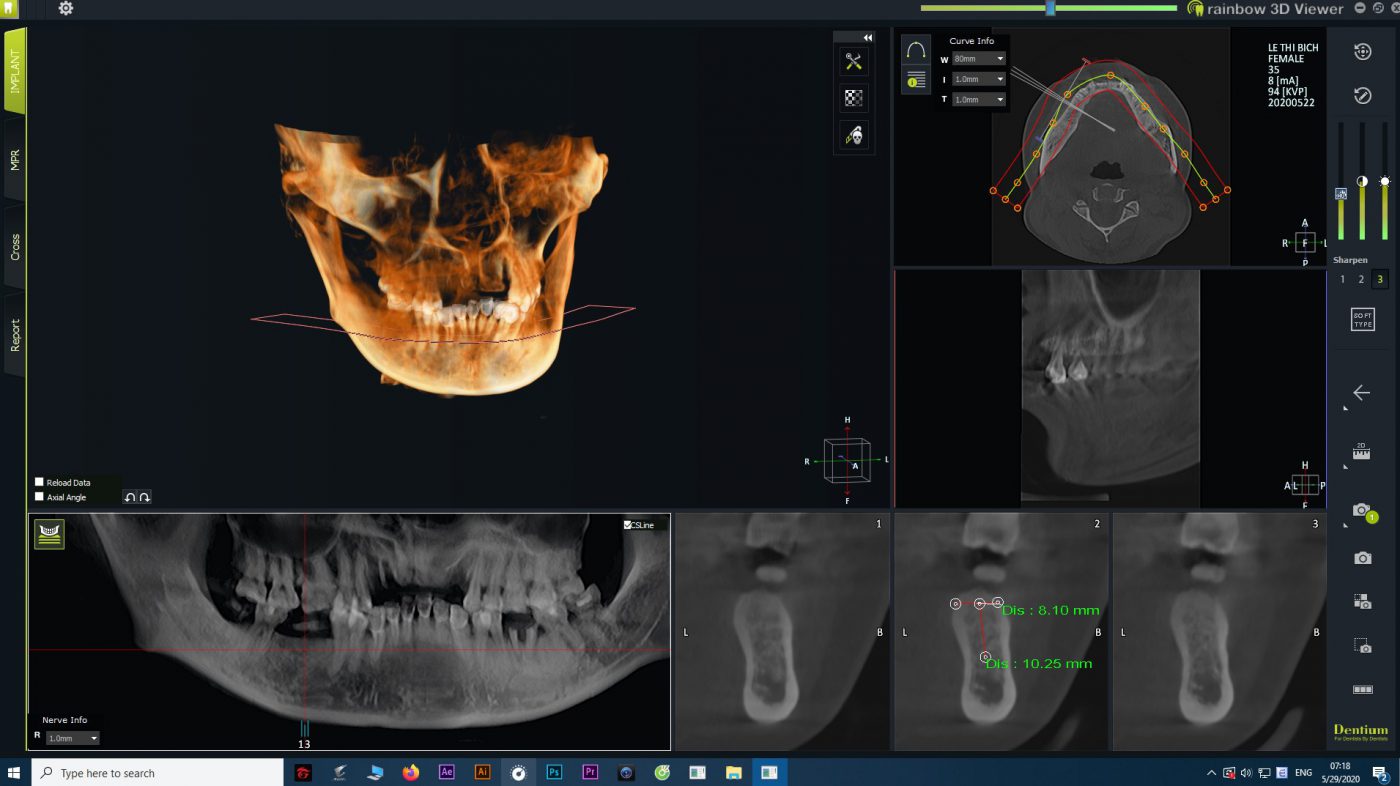Click the ENG language indicator
This screenshot has height=786, width=1400.
1304,773
